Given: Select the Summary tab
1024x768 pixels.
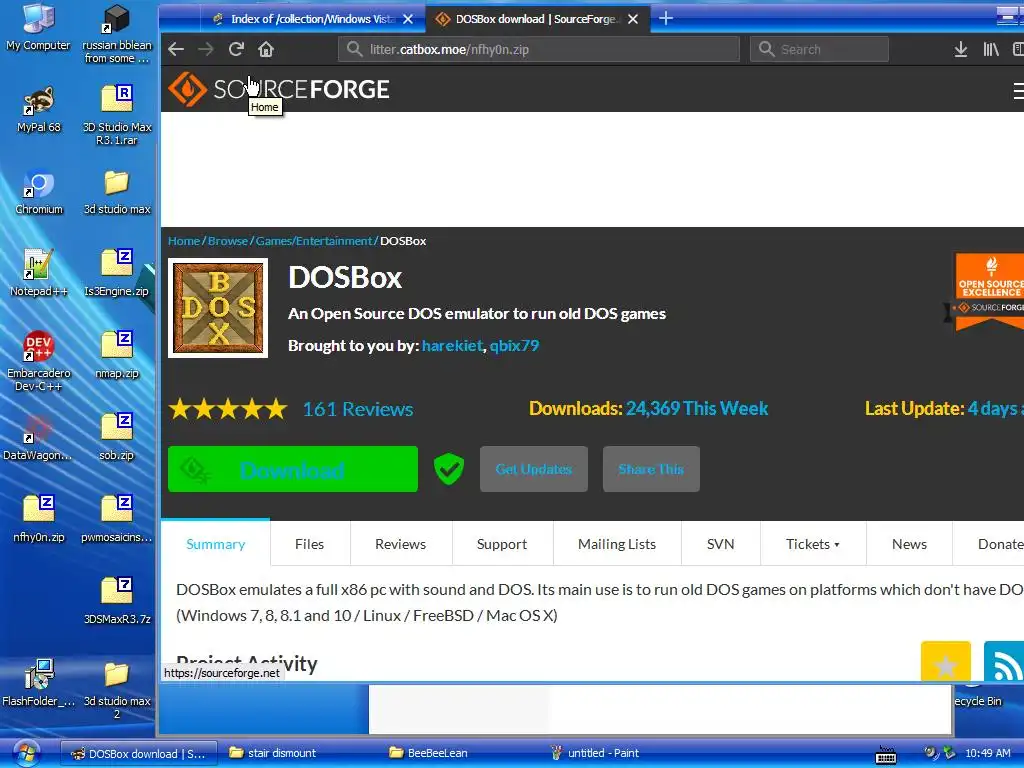Looking at the screenshot, I should click(x=216, y=543).
